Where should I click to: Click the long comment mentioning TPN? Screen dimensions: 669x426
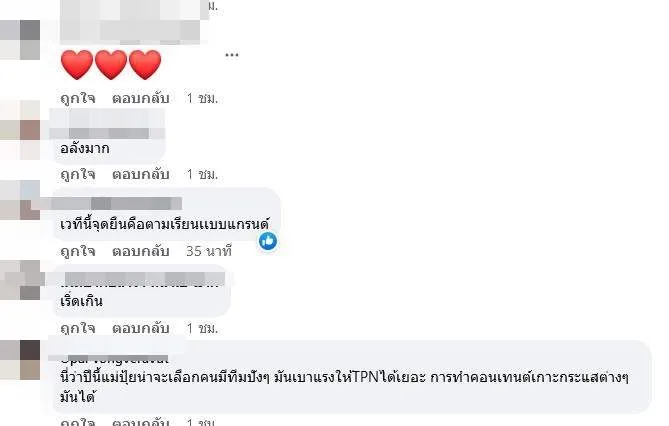(344, 387)
